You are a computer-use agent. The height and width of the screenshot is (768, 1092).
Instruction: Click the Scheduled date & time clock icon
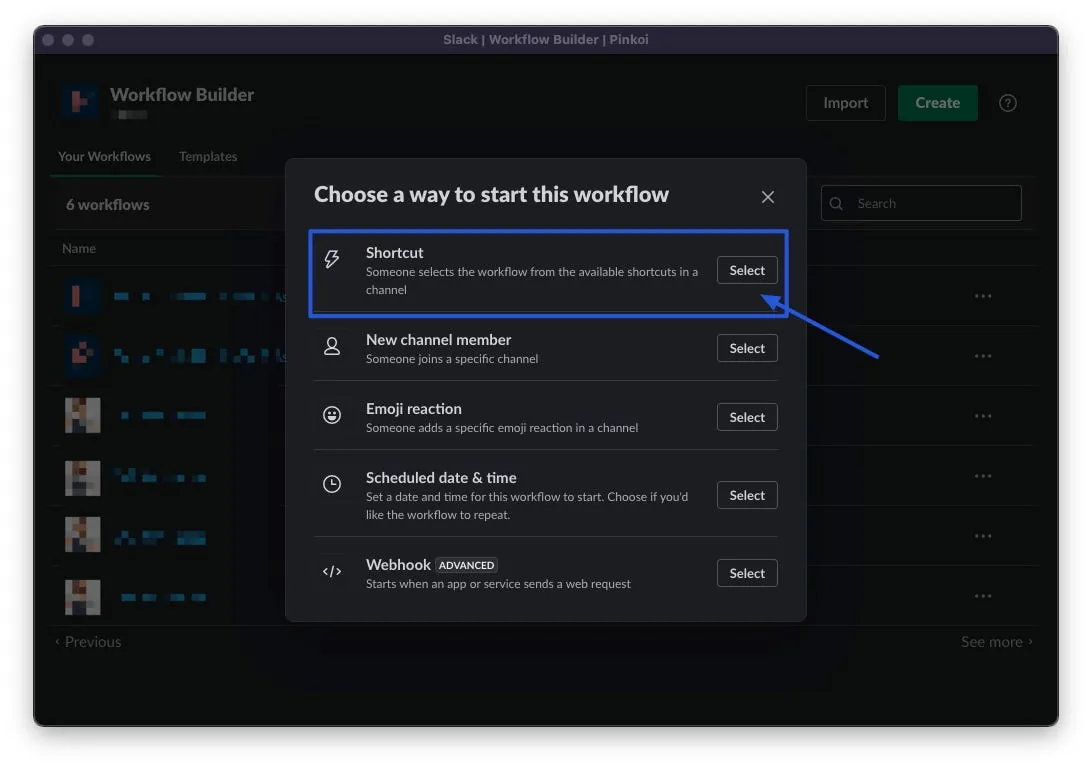332,484
